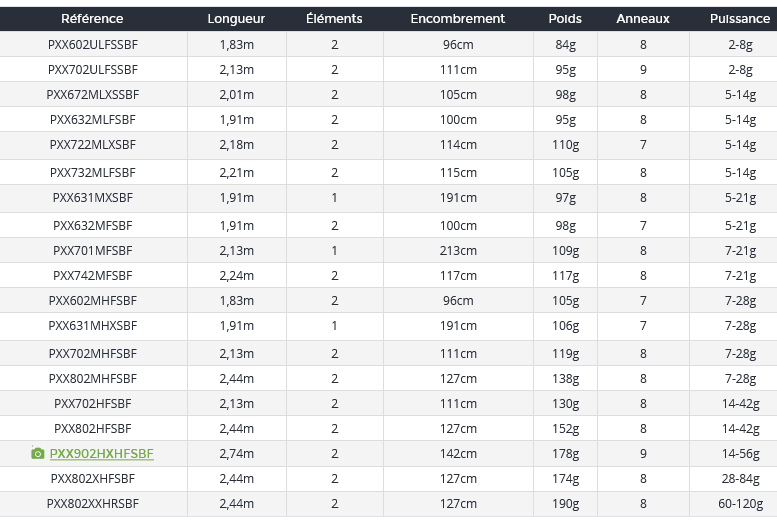This screenshot has height=521, width=777.
Task: Click the 213cm encombrement cell
Action: (x=458, y=251)
